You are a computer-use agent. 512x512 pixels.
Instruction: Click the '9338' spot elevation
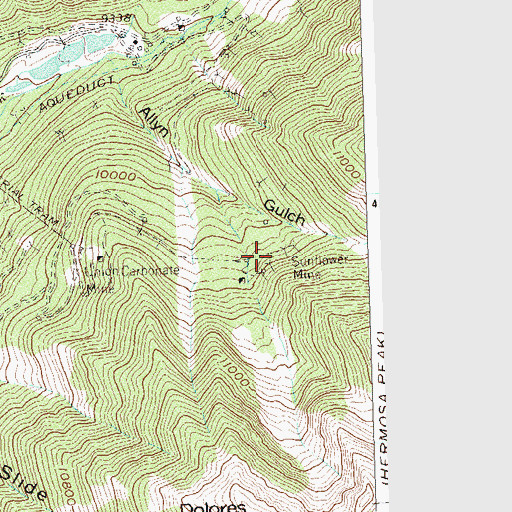(116, 18)
